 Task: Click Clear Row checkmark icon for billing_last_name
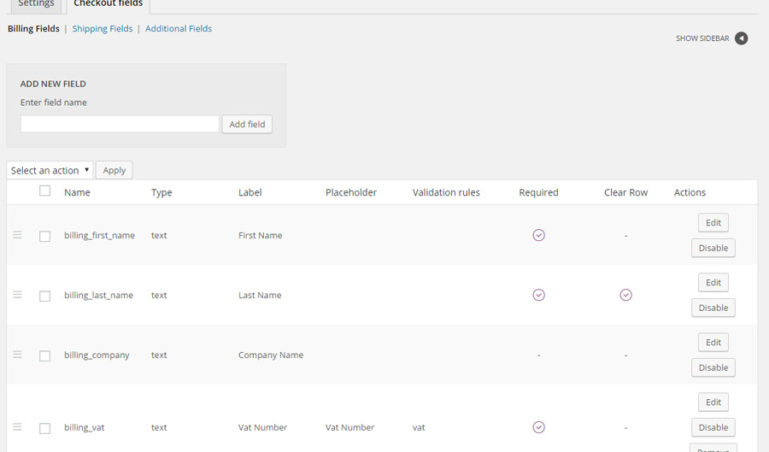point(626,295)
